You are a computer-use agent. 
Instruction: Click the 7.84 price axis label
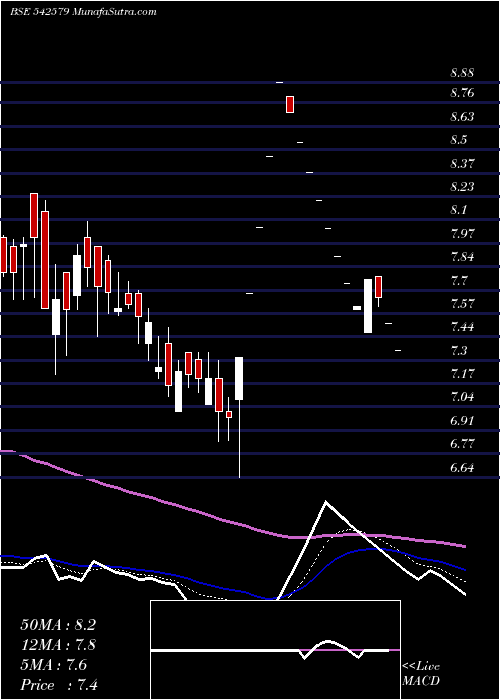coord(462,257)
